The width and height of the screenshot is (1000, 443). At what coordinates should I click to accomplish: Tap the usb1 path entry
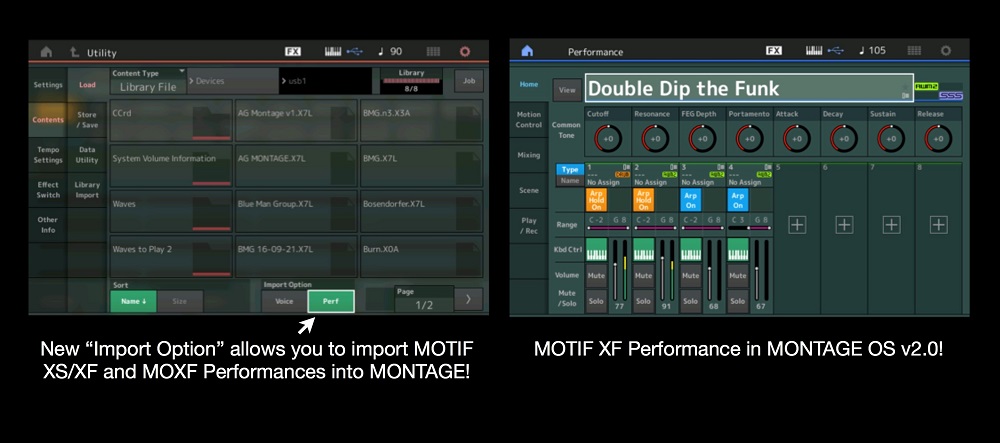click(325, 82)
